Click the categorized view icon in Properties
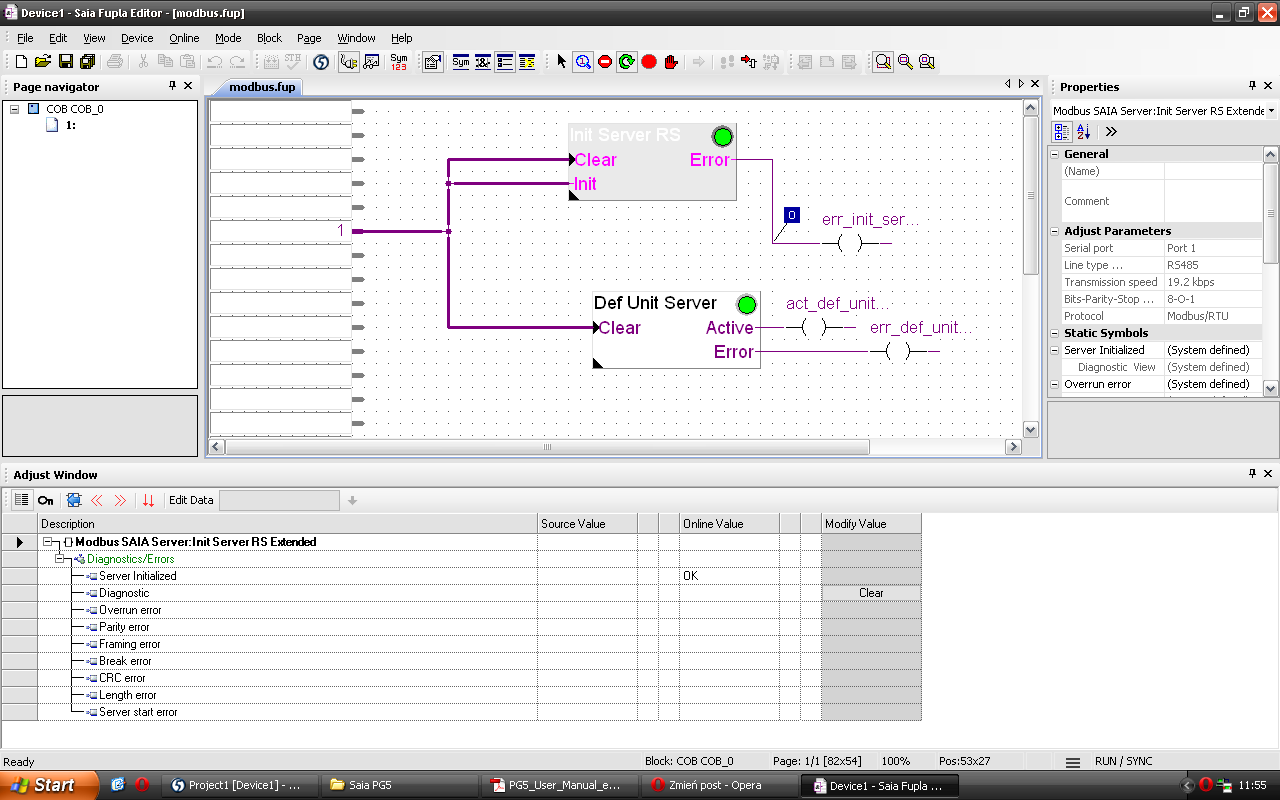Screen dimensions: 1280x800 1062,132
